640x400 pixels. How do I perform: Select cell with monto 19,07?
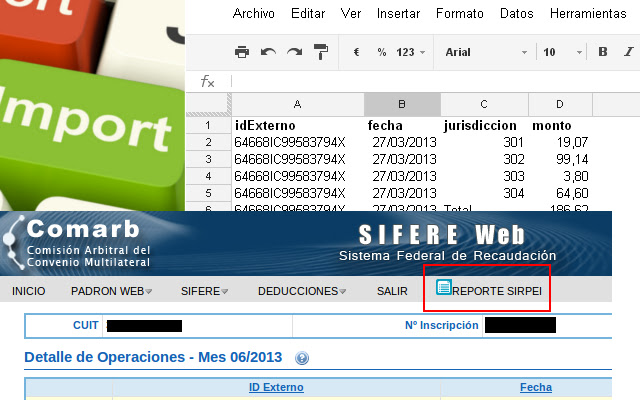tap(560, 142)
